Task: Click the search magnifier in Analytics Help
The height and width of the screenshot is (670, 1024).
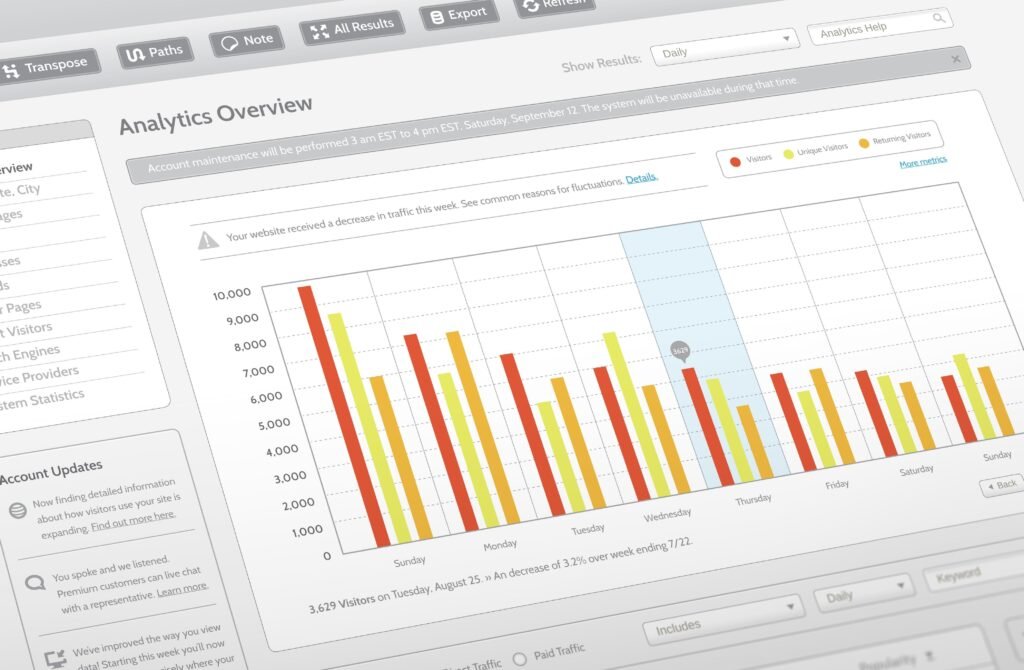Action: coord(938,18)
